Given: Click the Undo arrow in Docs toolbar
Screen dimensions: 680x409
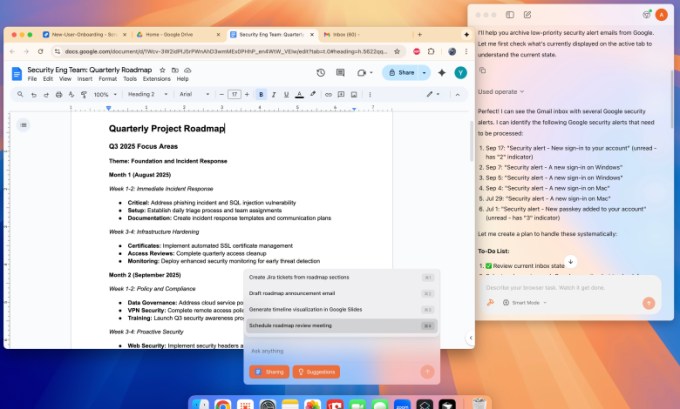Looking at the screenshot, I should (33, 95).
